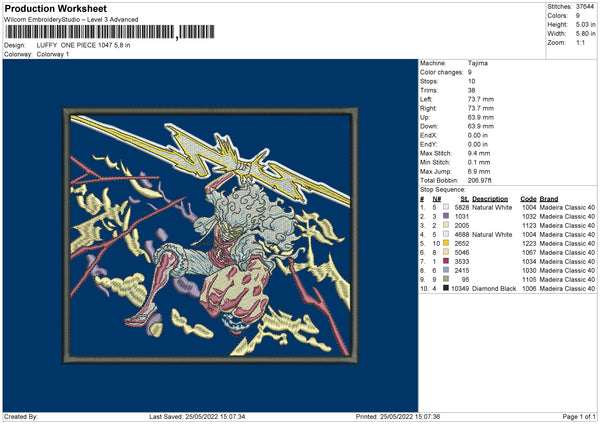Click 'Wilcom EmbroideryStudio – Level 3 Advanced' text
The height and width of the screenshot is (424, 600).
(71, 20)
